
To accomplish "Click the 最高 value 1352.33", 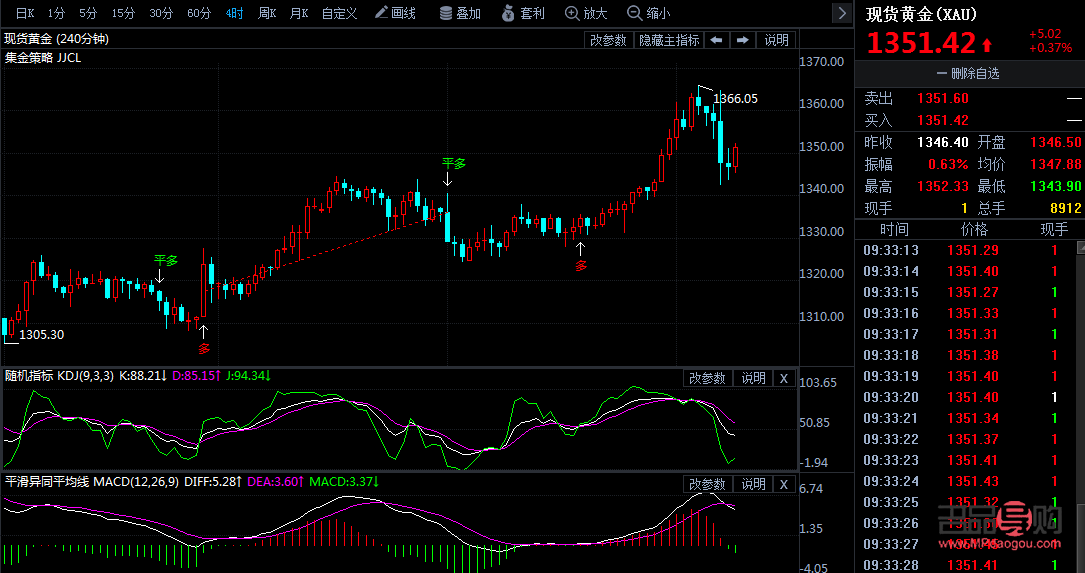I will click(942, 186).
